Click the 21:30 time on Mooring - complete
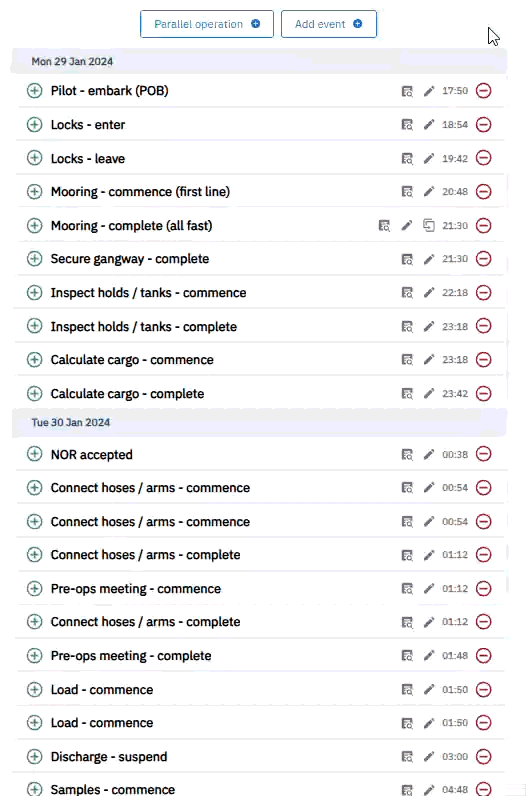 [x=455, y=225]
